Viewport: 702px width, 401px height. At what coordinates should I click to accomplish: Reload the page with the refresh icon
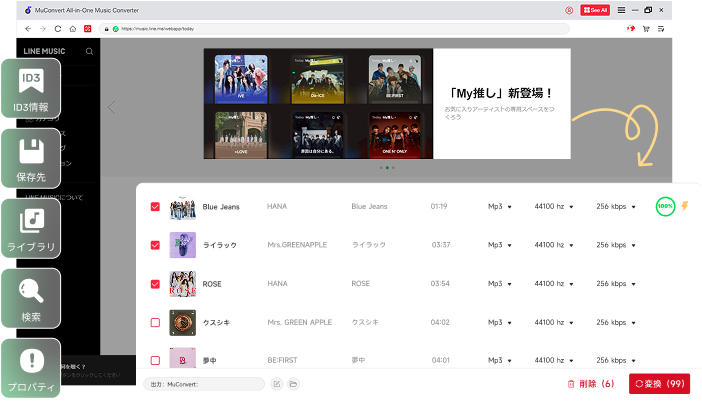[x=58, y=29]
